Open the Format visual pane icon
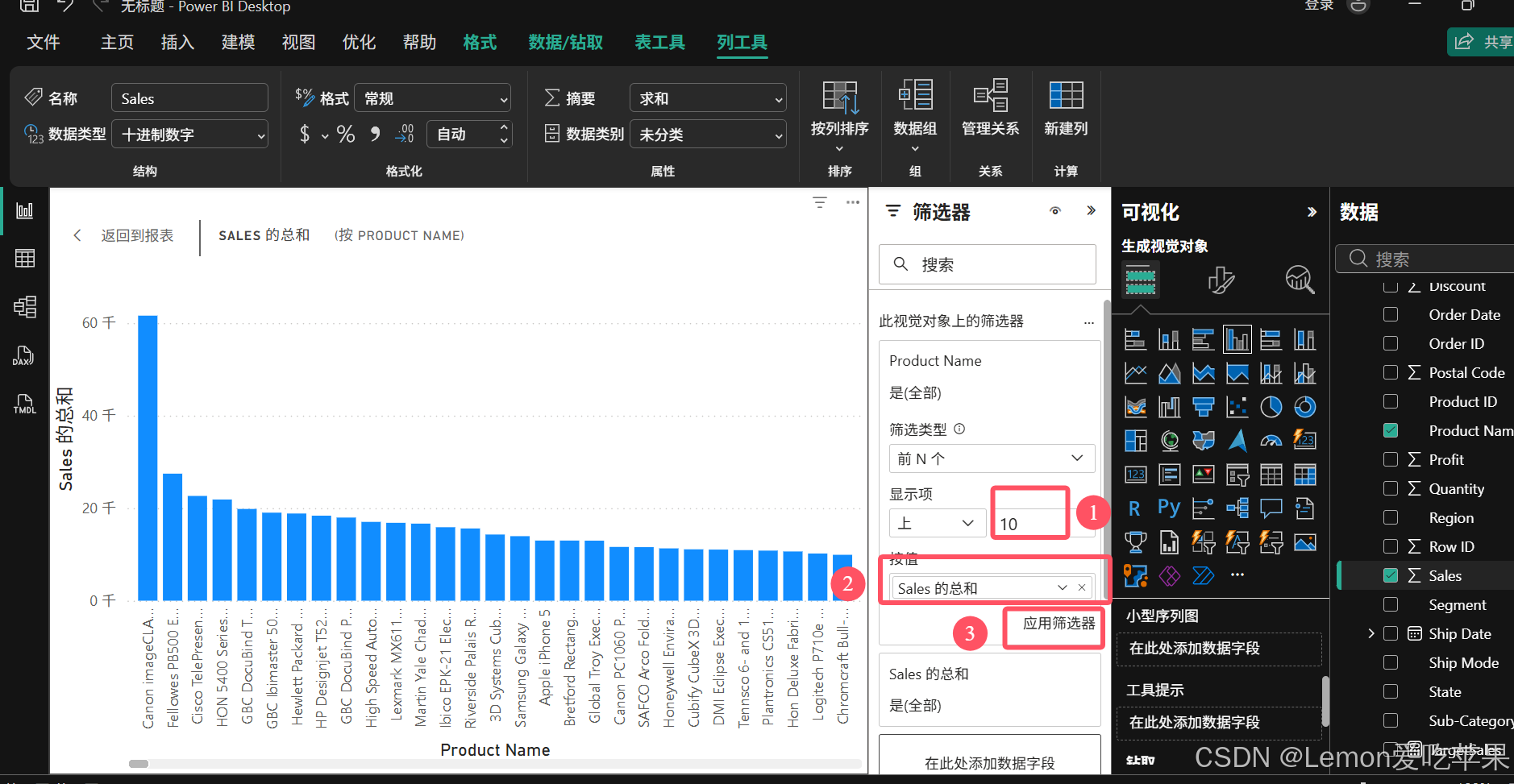 pyautogui.click(x=1221, y=280)
